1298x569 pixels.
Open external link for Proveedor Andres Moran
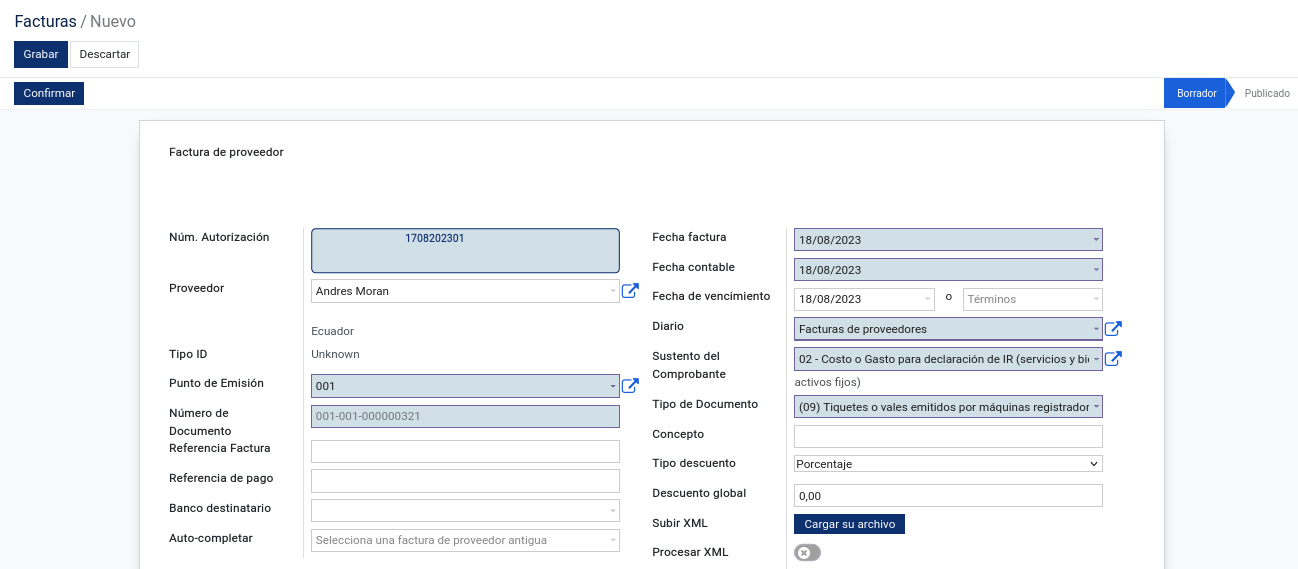[x=630, y=291]
